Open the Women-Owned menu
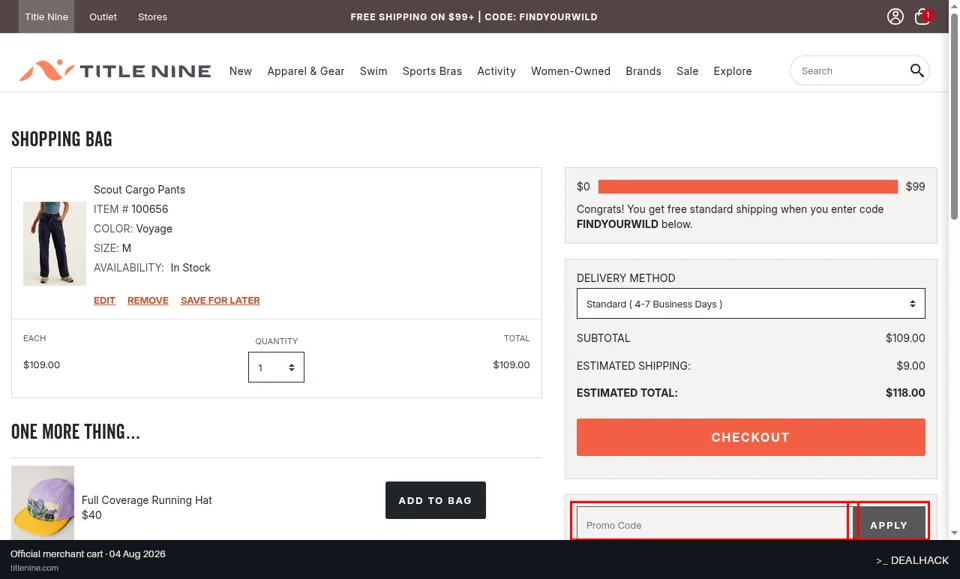This screenshot has height=579, width=960. [571, 71]
